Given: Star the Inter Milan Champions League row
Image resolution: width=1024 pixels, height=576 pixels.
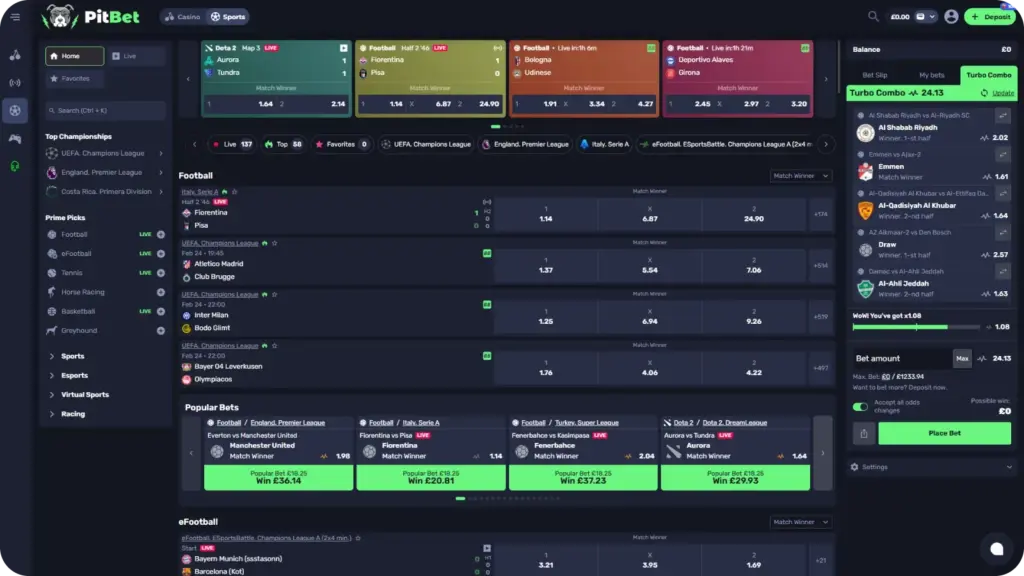Looking at the screenshot, I should (274, 295).
